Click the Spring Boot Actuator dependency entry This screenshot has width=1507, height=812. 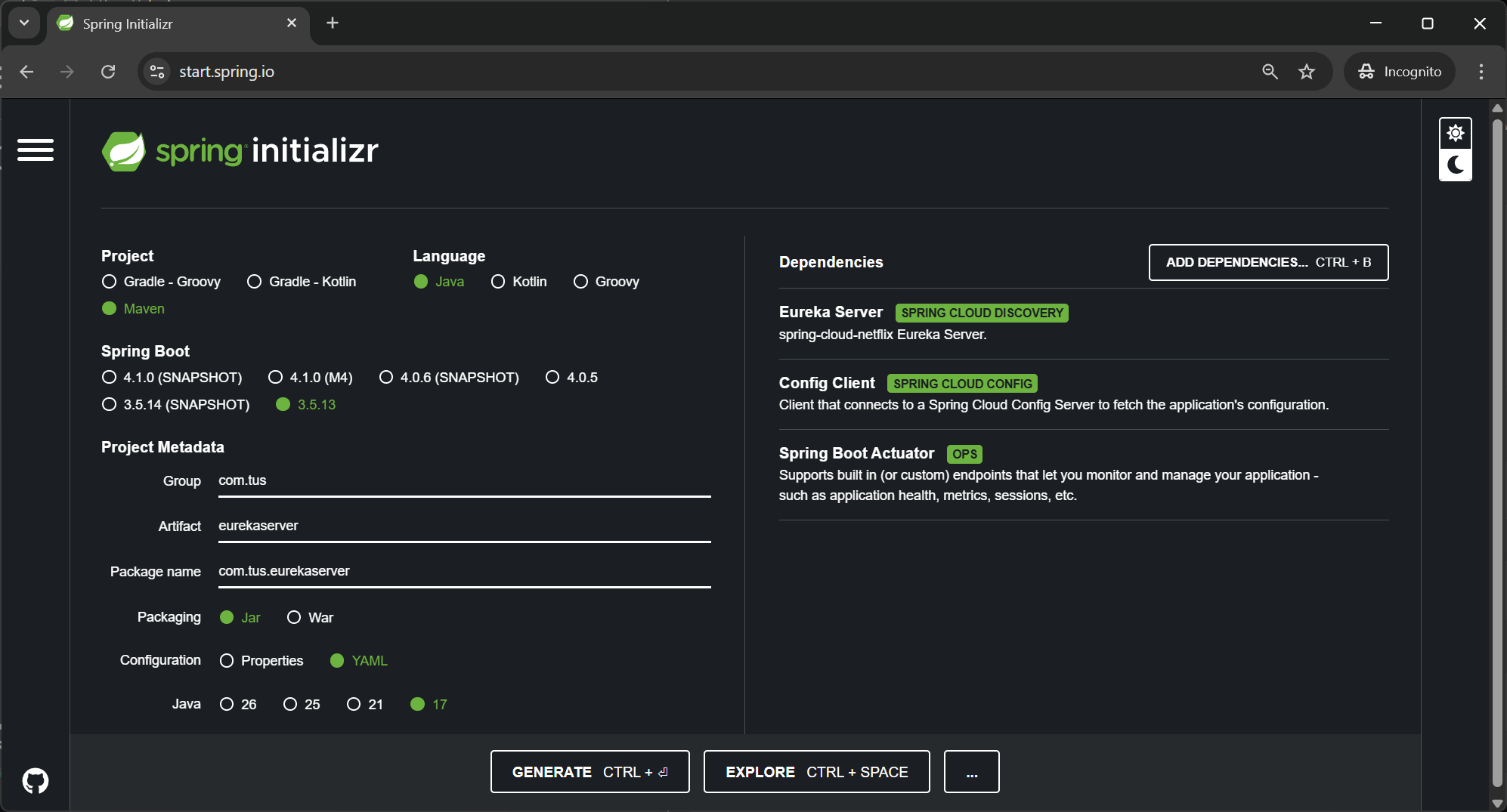(x=1084, y=474)
